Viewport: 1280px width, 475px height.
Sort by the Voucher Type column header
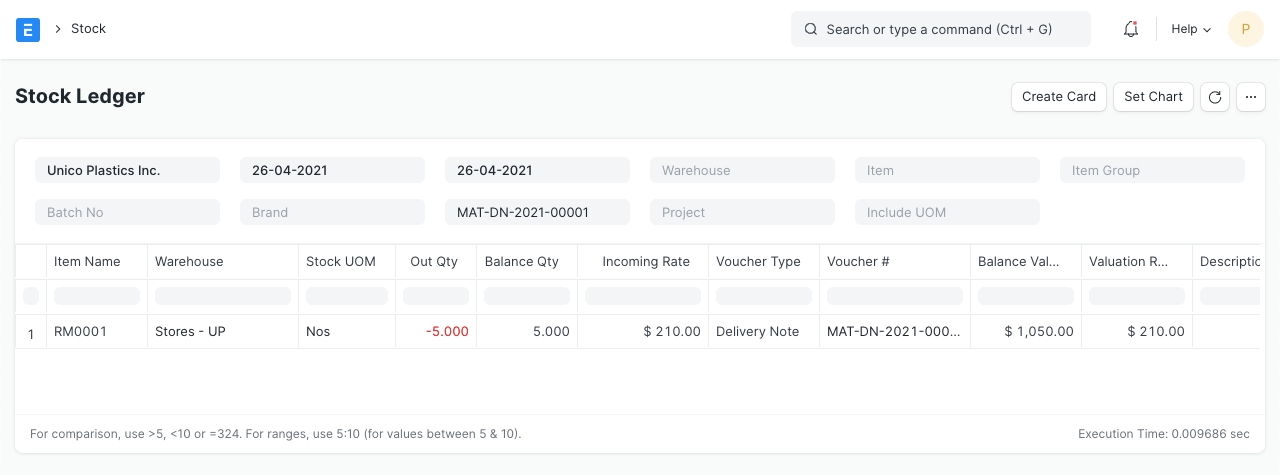758,262
